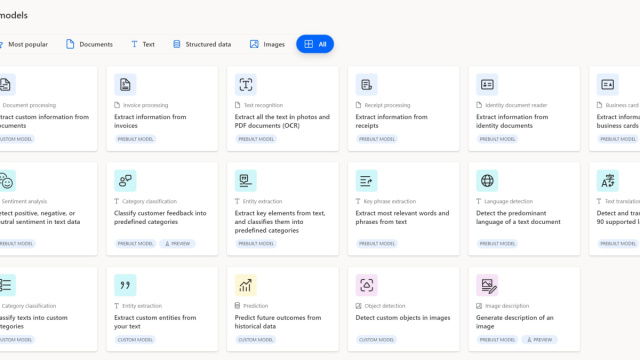Click the custom Category classification list icon

point(7,285)
